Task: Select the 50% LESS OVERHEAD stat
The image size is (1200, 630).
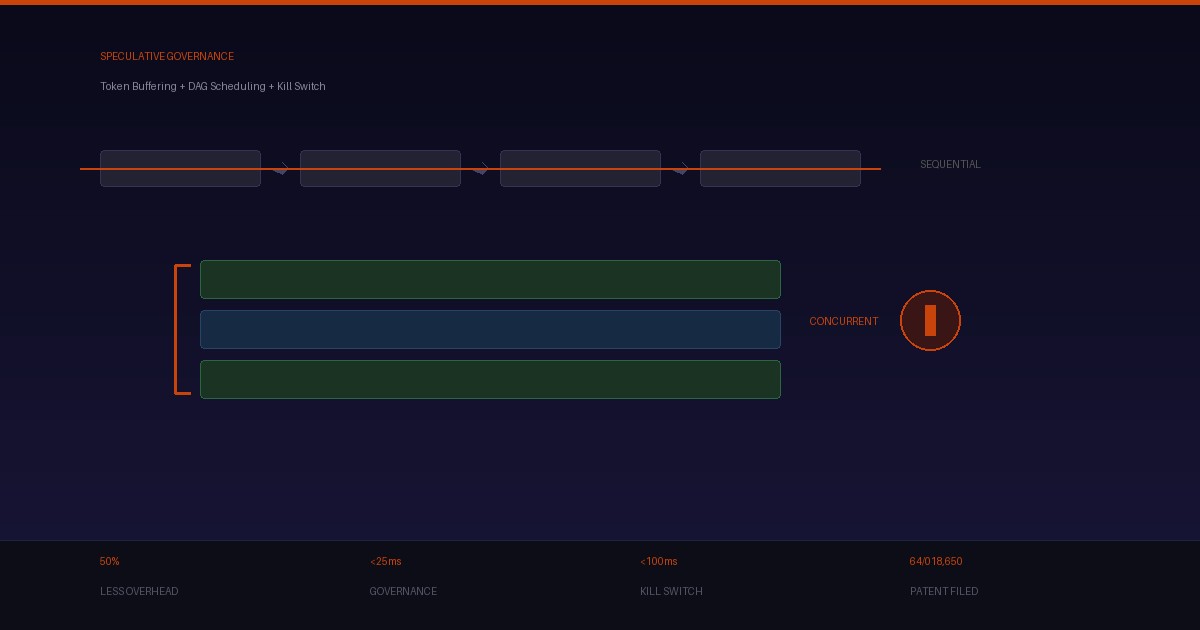Action: [x=139, y=576]
